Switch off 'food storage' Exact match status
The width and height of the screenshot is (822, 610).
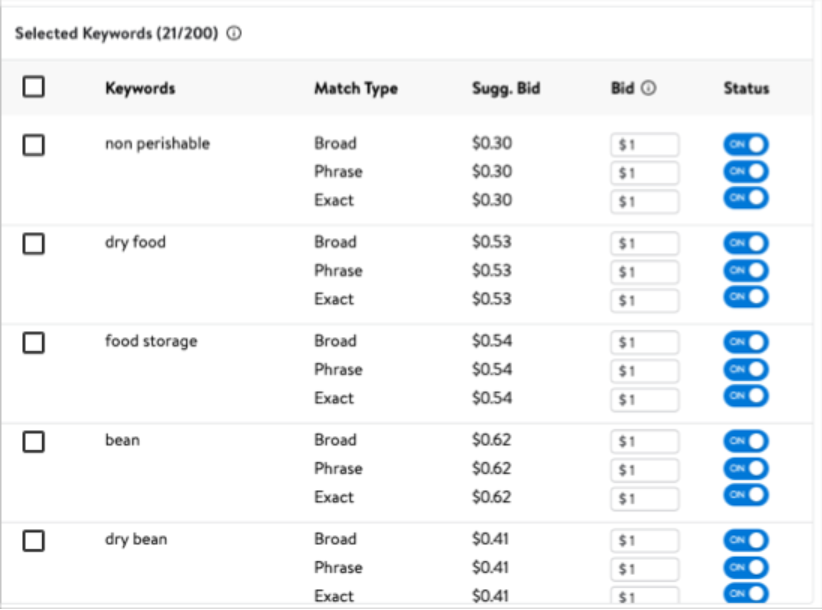[746, 396]
